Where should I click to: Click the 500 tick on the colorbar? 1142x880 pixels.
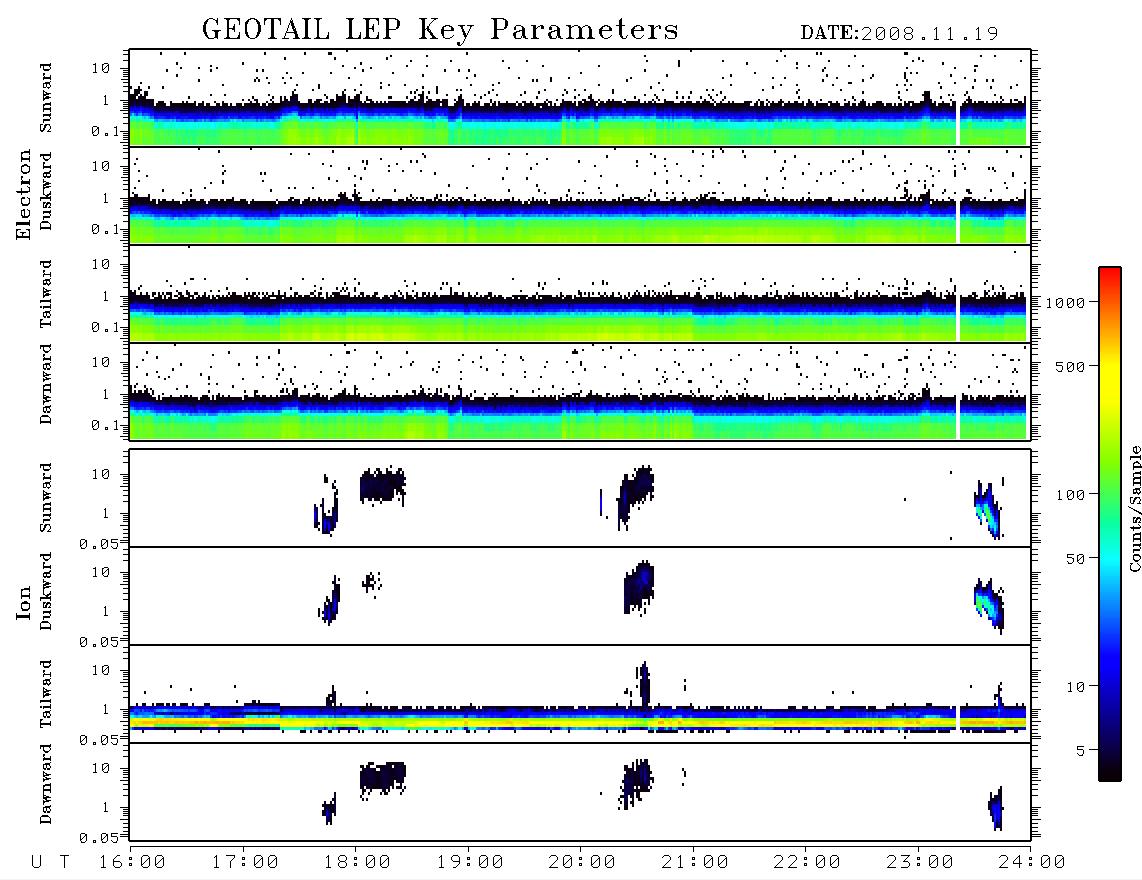1070,366
